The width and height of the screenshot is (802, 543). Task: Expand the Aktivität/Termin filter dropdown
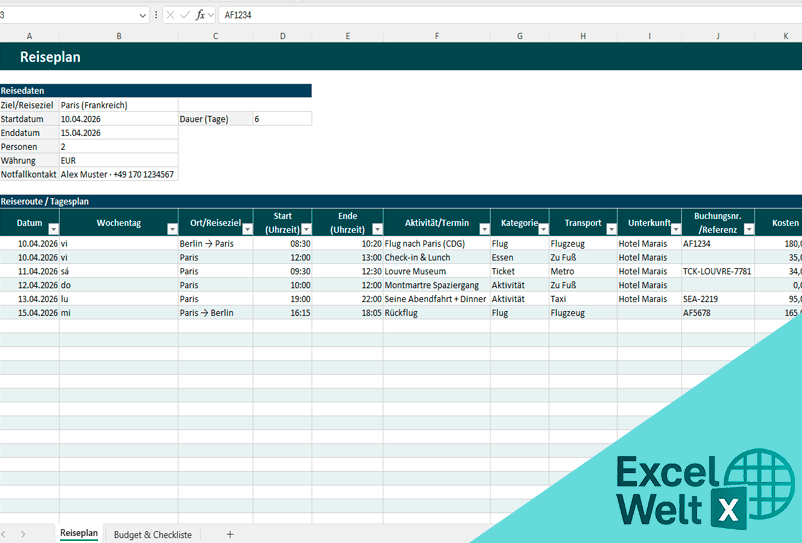[483, 229]
